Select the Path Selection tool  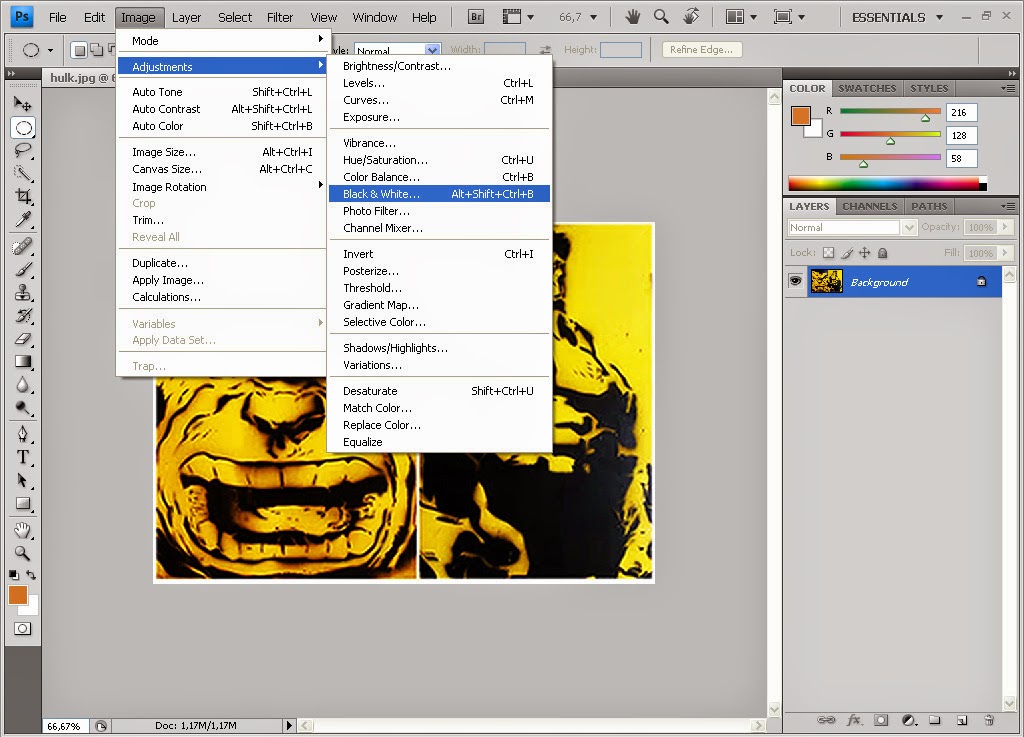coord(23,480)
